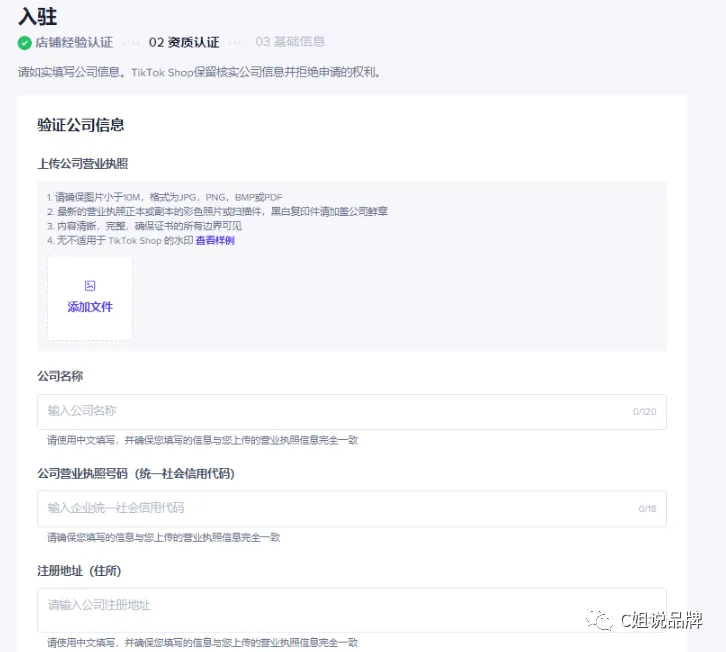
Task: Click the 入驻 page title
Action: 38,17
